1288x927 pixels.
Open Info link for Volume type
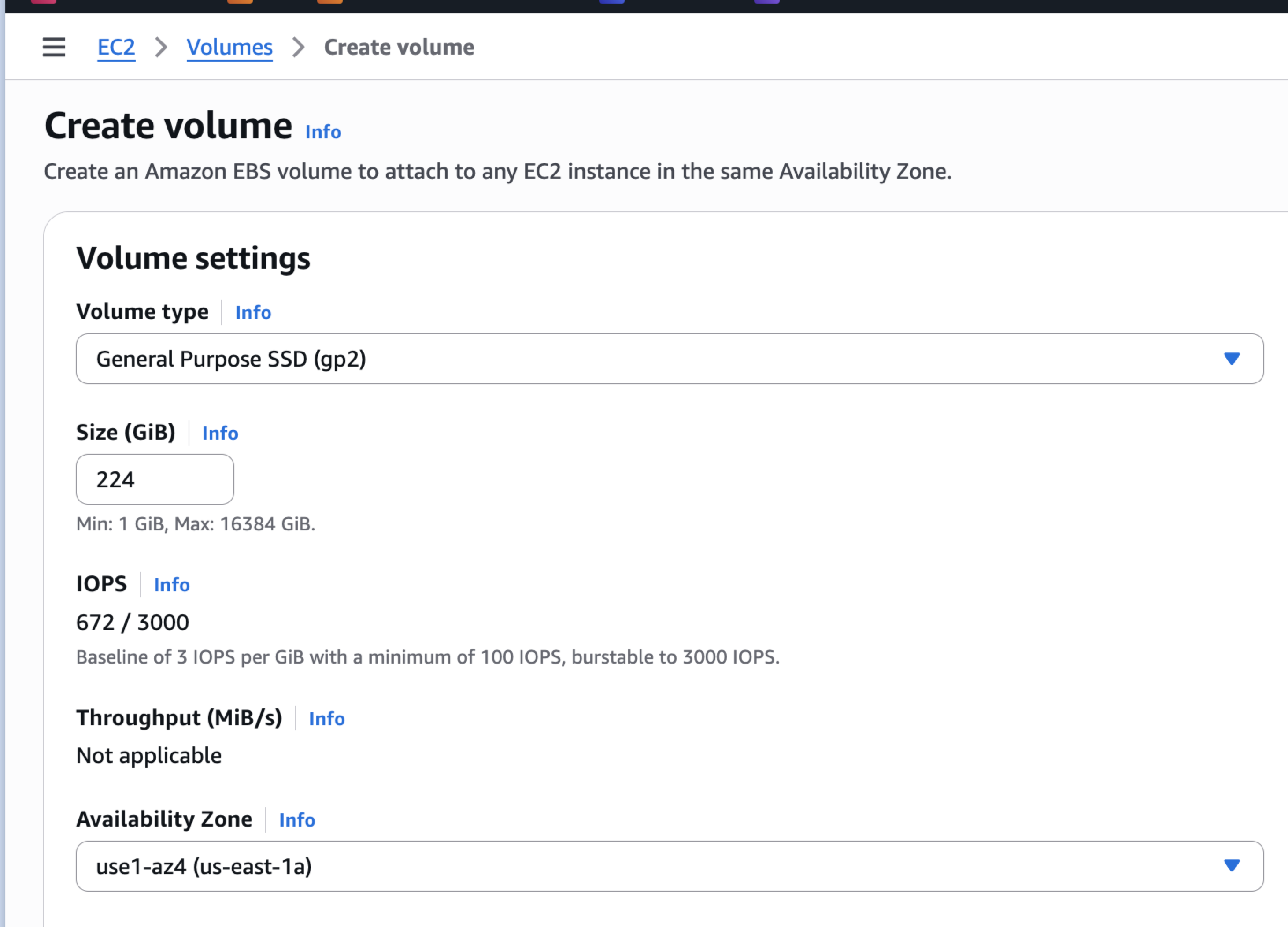pos(253,312)
